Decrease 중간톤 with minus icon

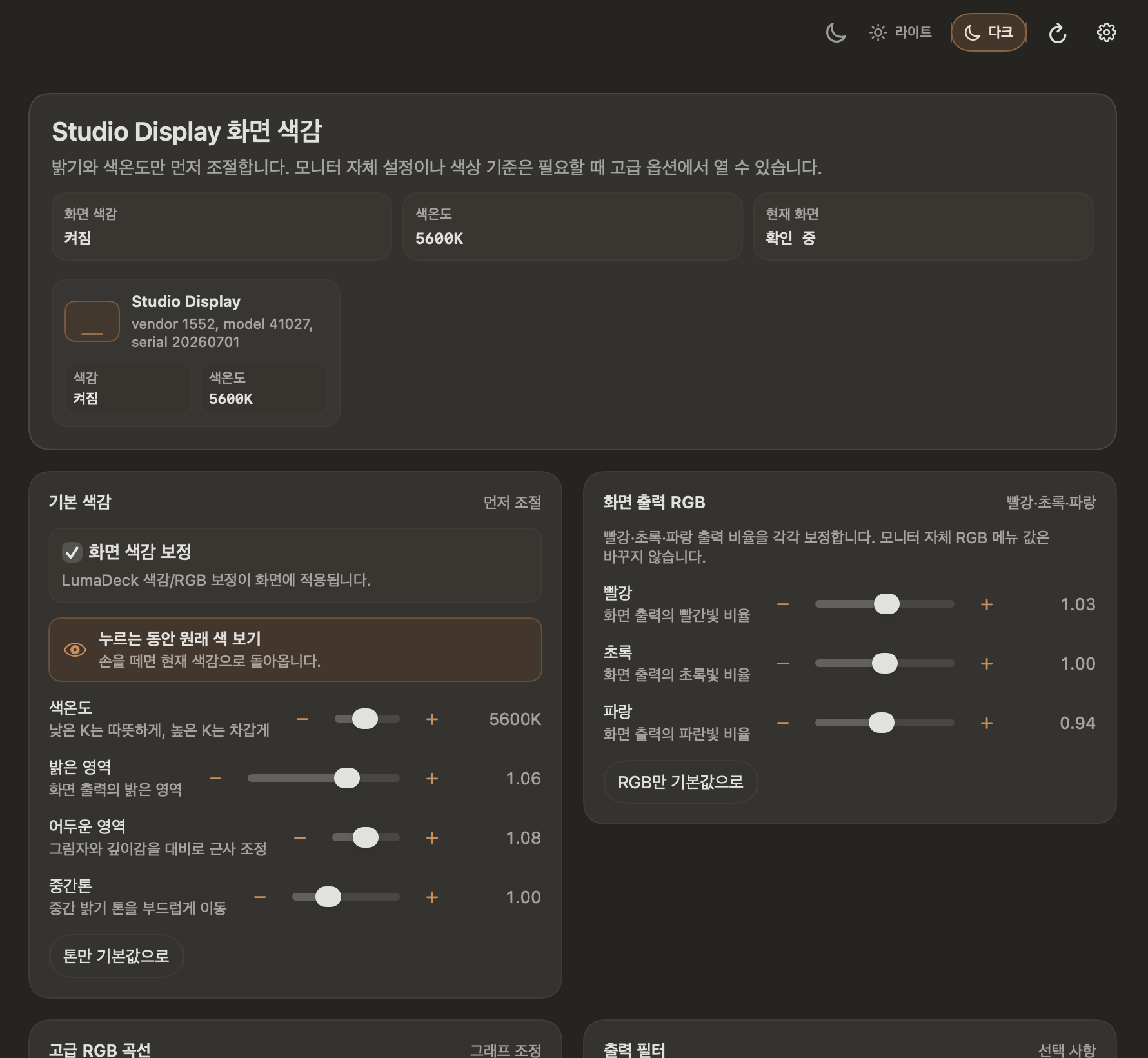(260, 897)
